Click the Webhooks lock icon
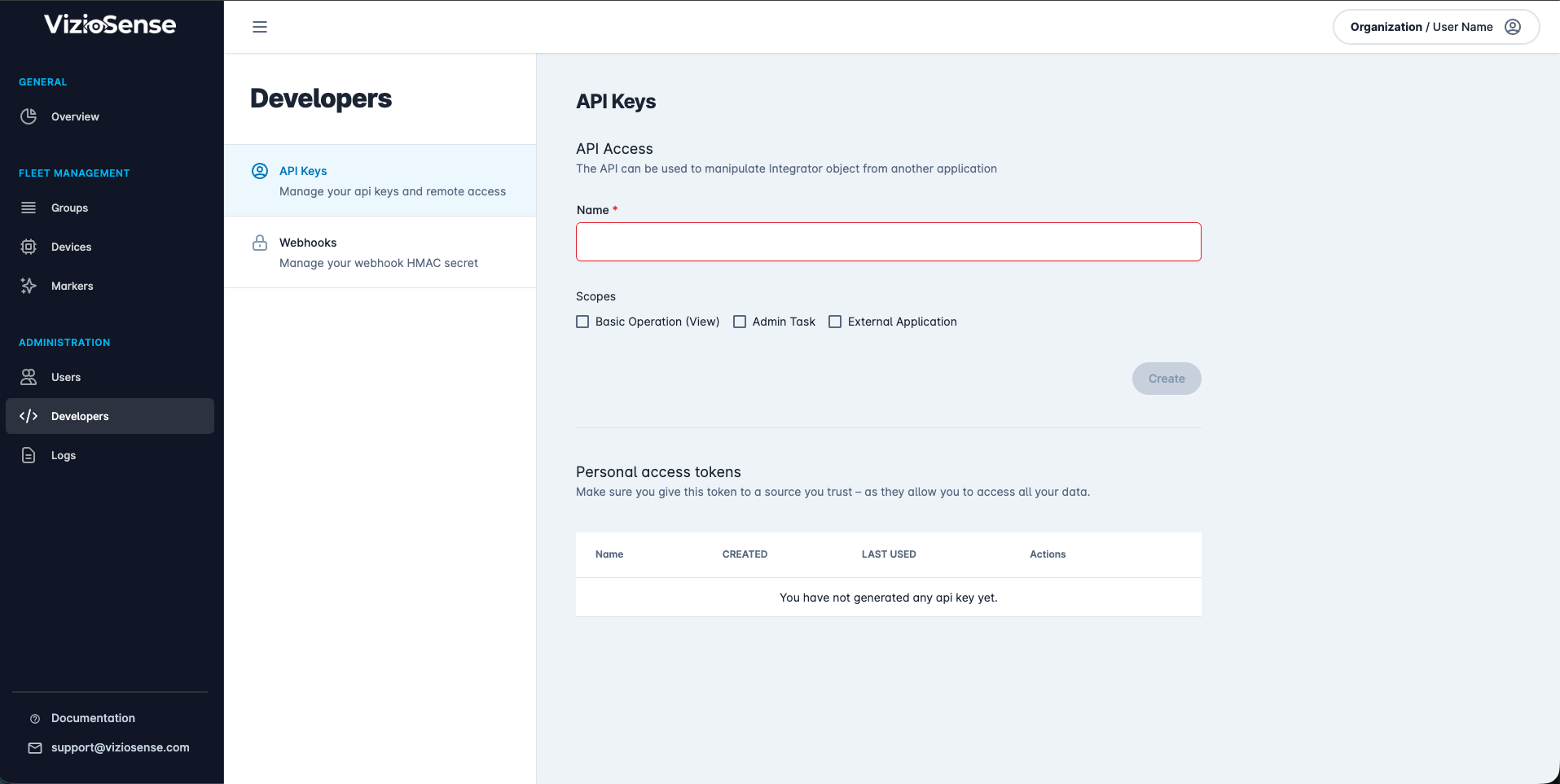Image resolution: width=1560 pixels, height=784 pixels. pos(260,243)
